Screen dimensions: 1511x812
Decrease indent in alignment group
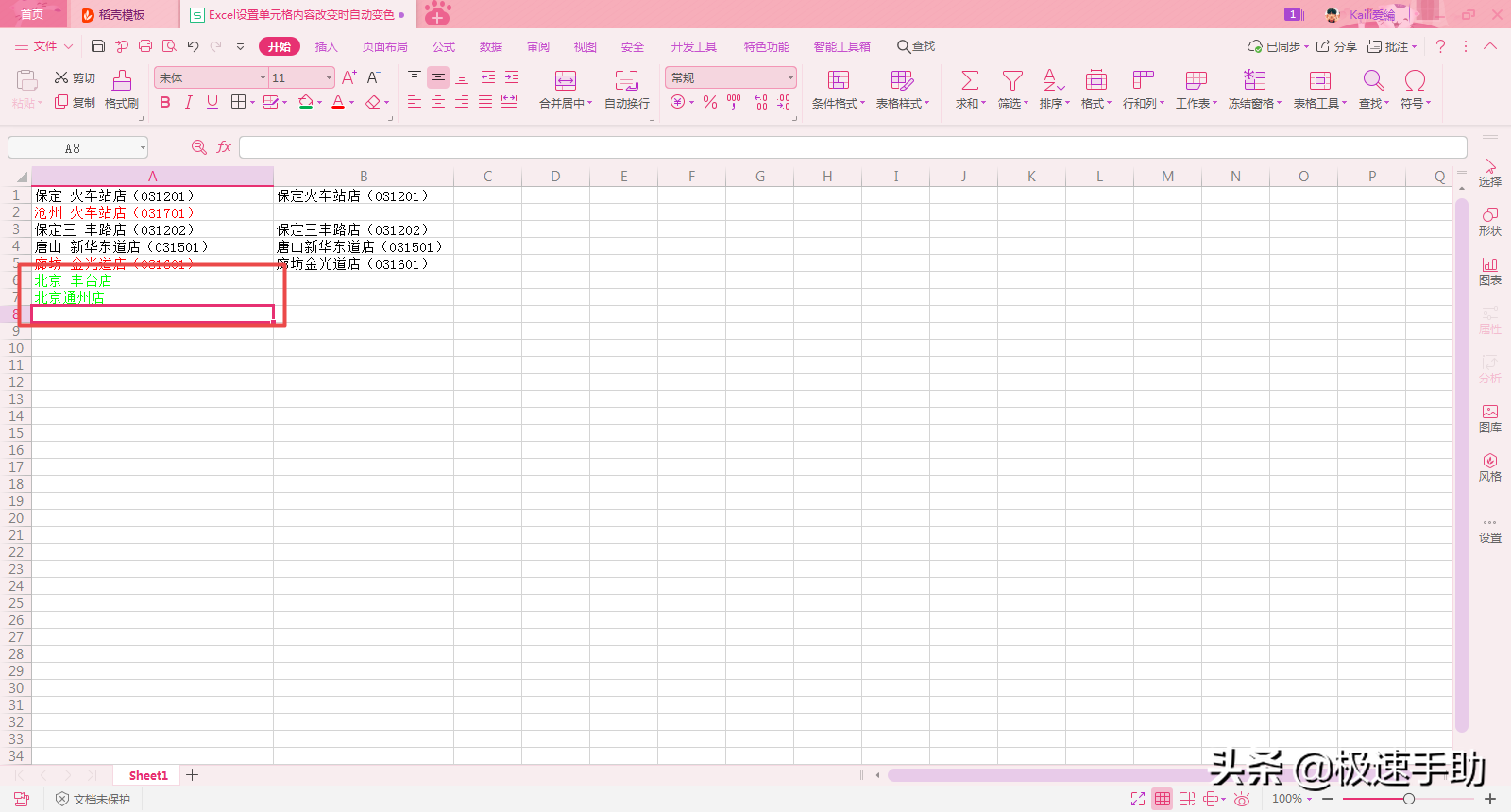(488, 76)
